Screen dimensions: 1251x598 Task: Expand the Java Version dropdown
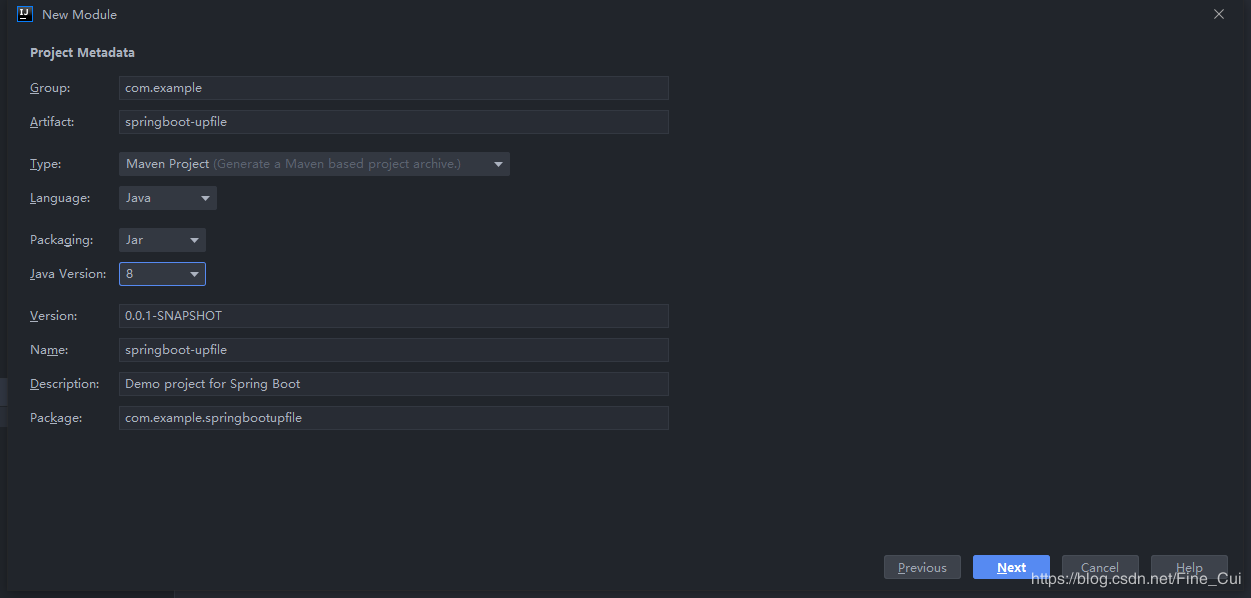click(161, 274)
